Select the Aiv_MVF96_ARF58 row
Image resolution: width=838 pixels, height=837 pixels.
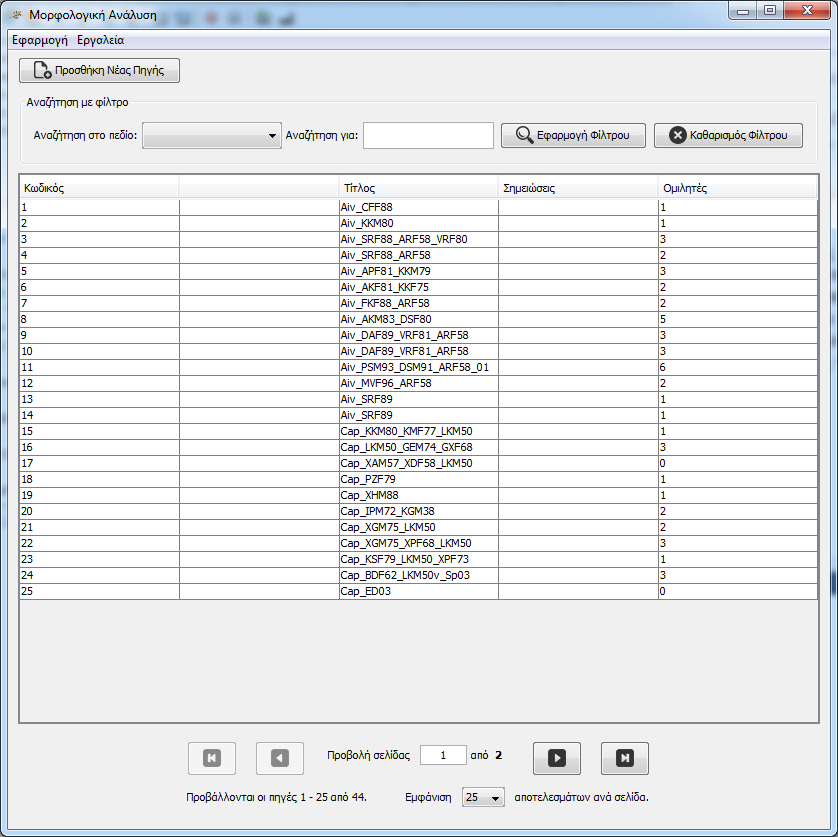[418, 384]
